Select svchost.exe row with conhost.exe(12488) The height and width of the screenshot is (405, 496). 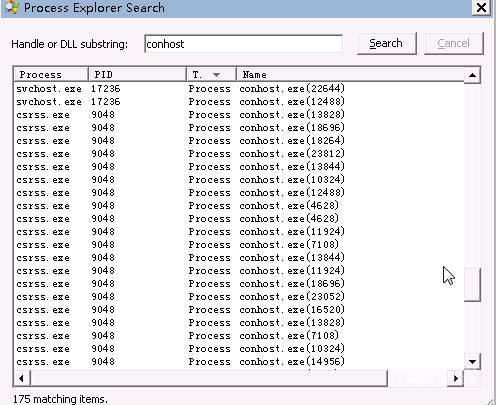coord(239,102)
